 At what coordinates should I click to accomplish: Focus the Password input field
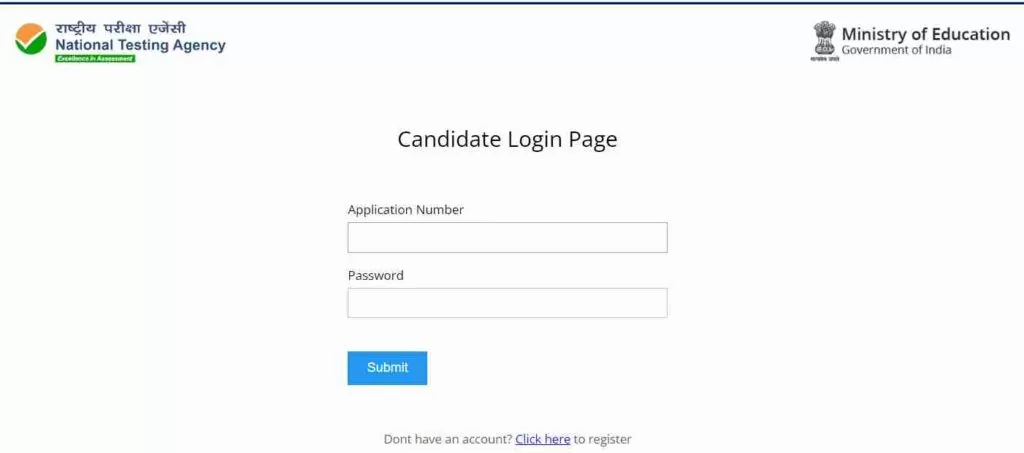(507, 303)
